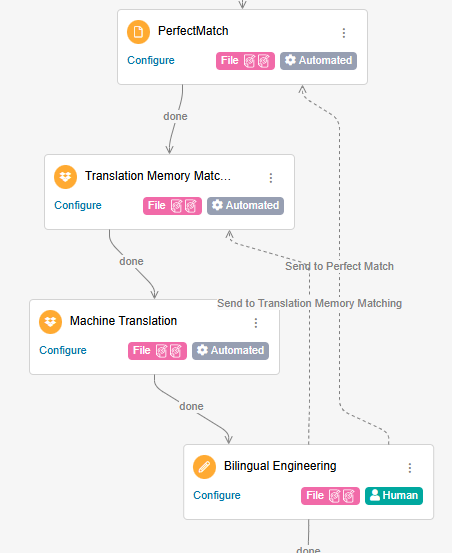This screenshot has height=553, width=452.
Task: Open Translation Memory Matching three-dot menu
Action: pos(271,178)
